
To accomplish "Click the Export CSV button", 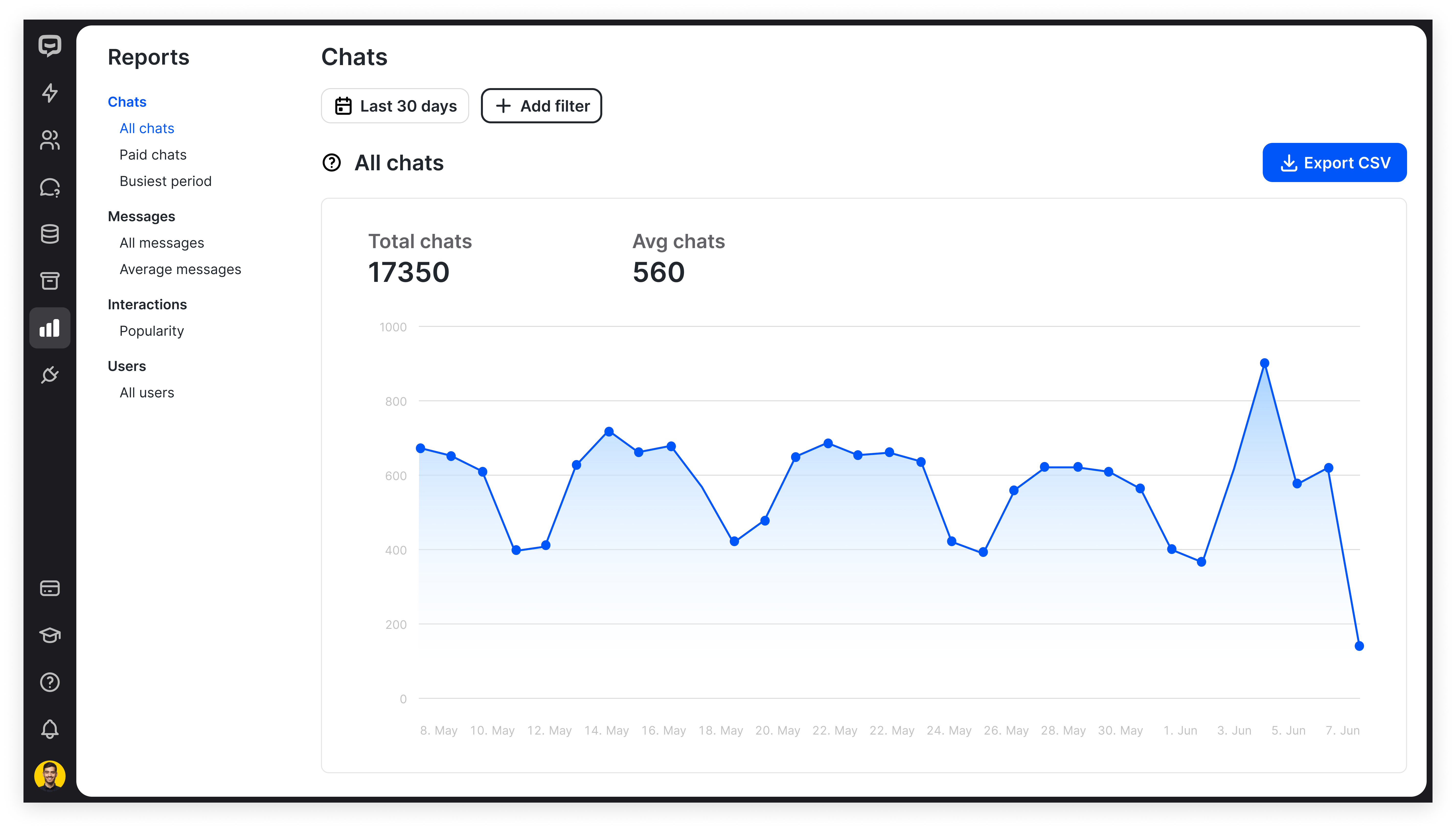I will click(1335, 162).
